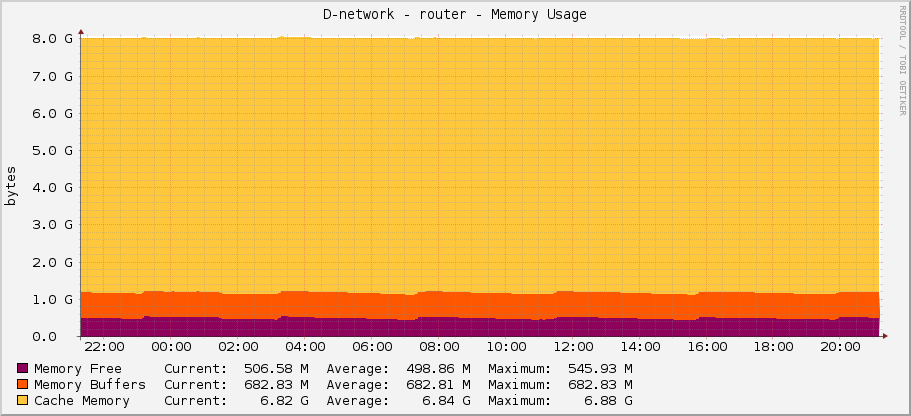
Task: Click the orange Memory Buffers legend swatch
Action: click(x=23, y=384)
